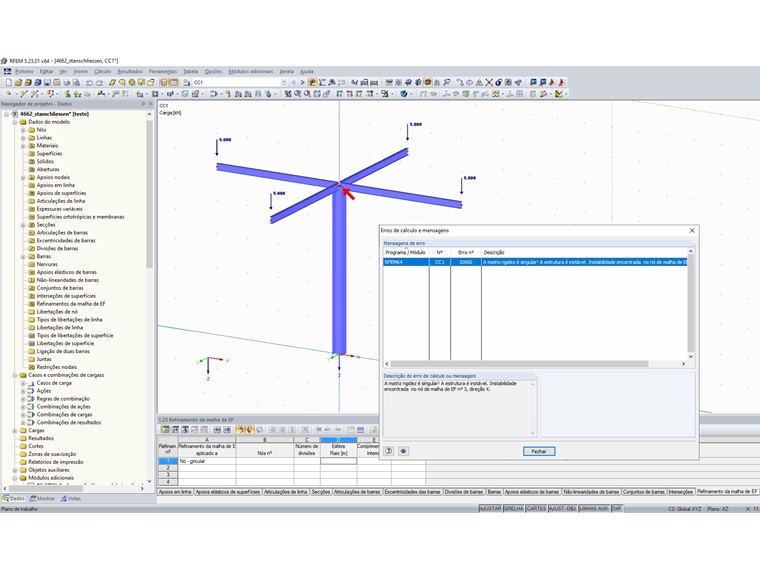Open the CC1 load case dropdown
Screen dimensions: 760x570
pyautogui.click(x=284, y=82)
